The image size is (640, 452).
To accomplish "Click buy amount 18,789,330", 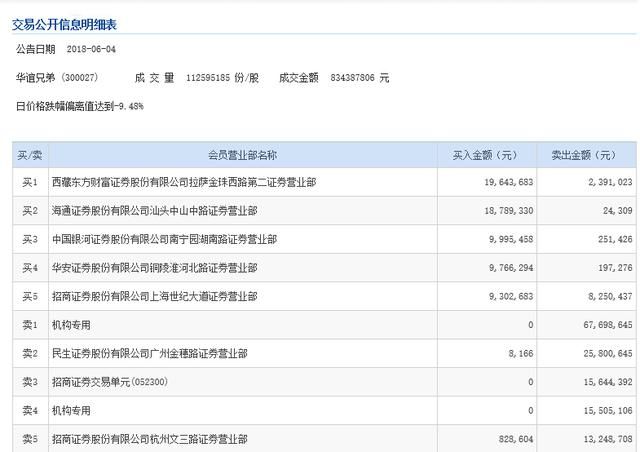I will pyautogui.click(x=509, y=211).
